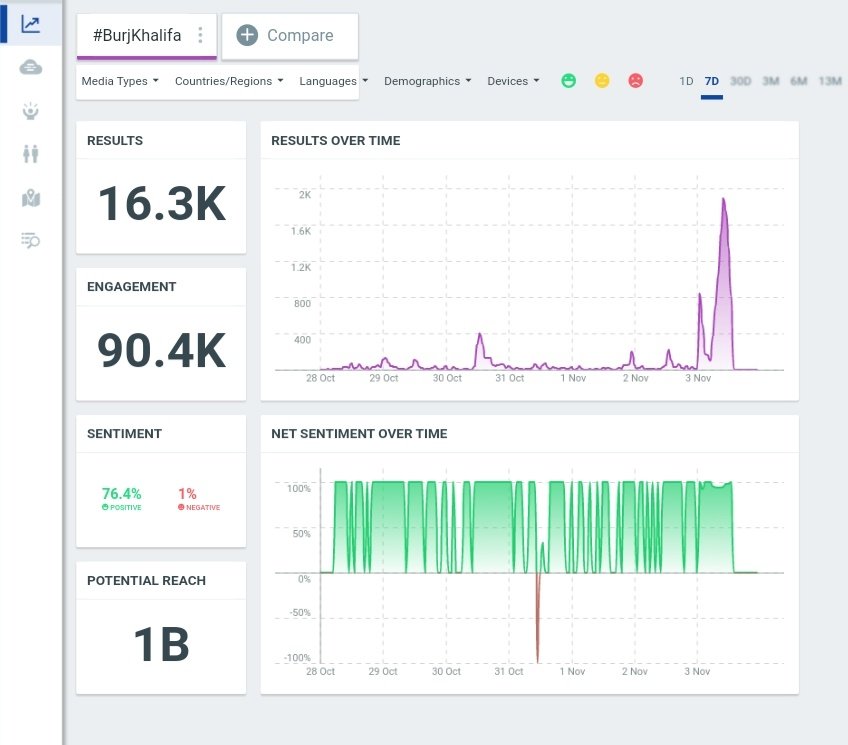Toggle the red negative sentiment filter

coord(634,80)
